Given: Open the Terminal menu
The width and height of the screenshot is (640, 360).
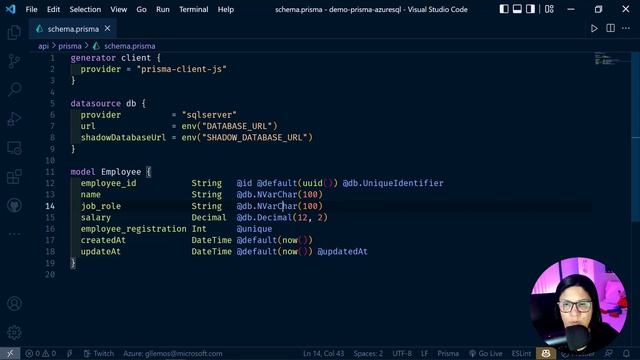Looking at the screenshot, I should pos(193,9).
